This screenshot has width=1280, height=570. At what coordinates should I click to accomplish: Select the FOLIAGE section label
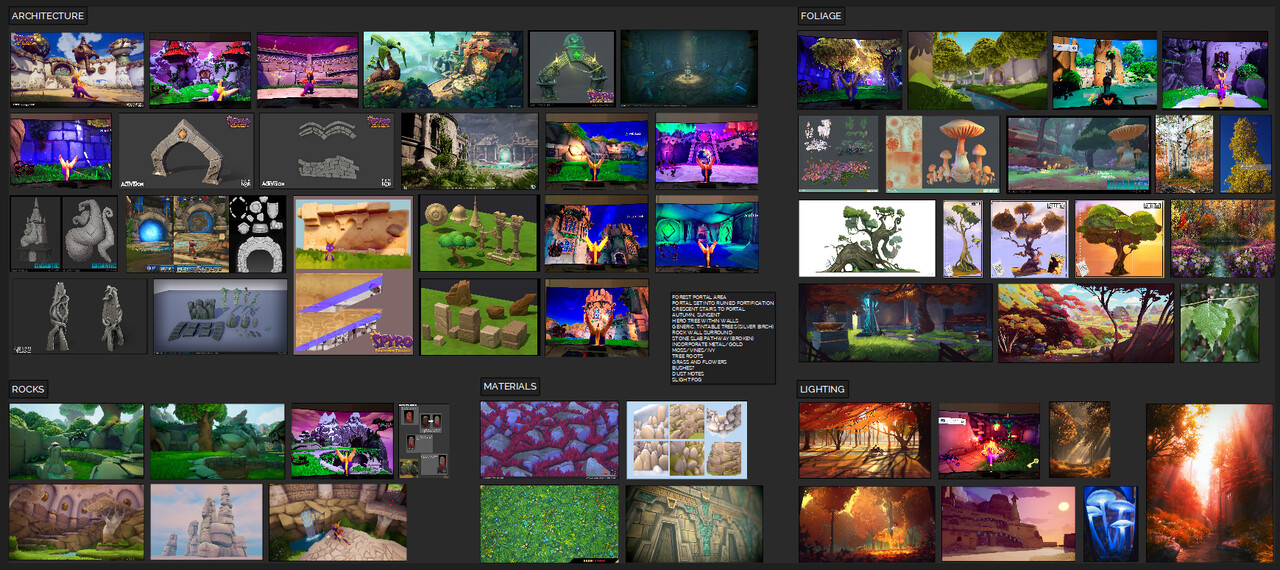pos(821,16)
